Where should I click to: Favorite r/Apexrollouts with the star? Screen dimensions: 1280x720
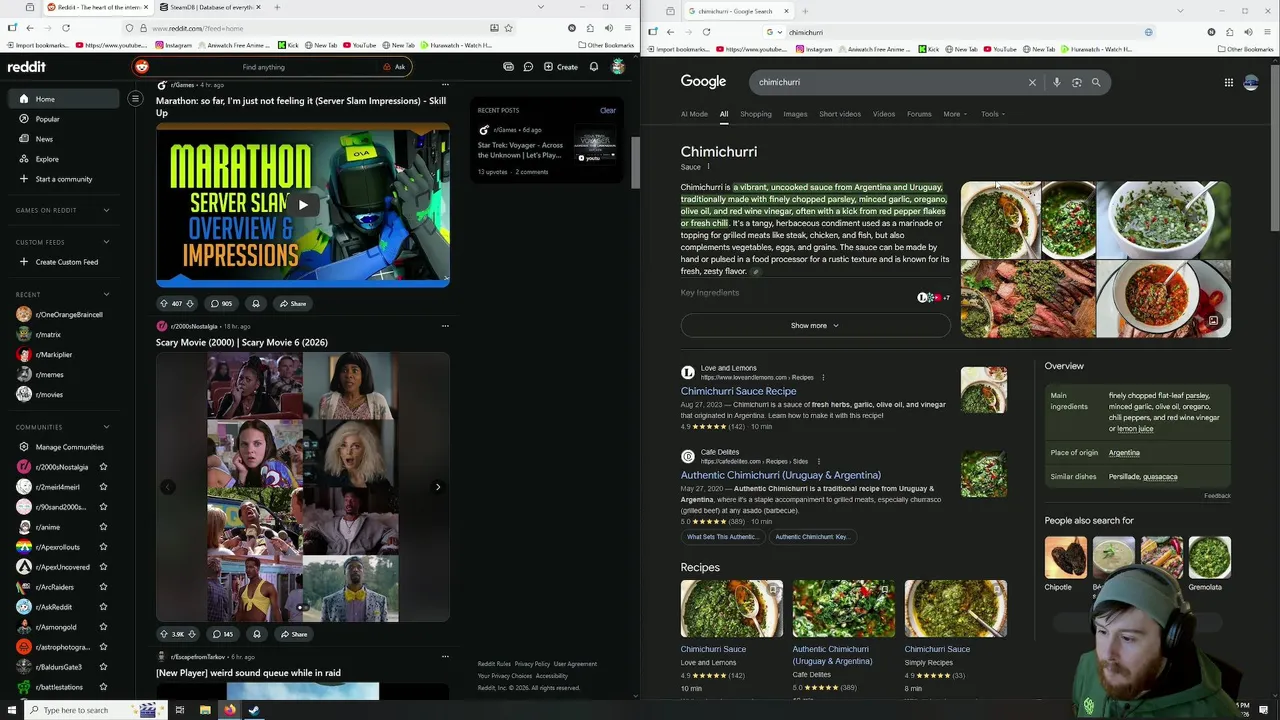(x=103, y=547)
